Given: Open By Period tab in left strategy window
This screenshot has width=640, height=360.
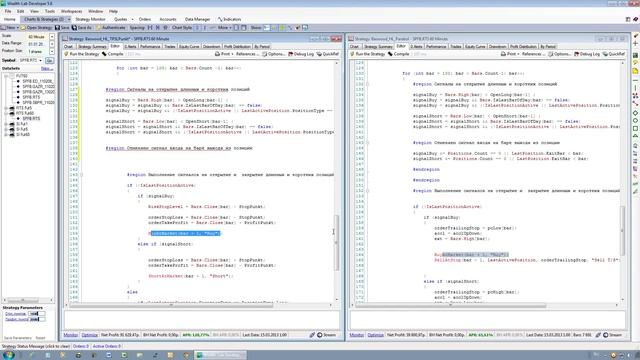Looking at the screenshot, I should tap(262, 47).
